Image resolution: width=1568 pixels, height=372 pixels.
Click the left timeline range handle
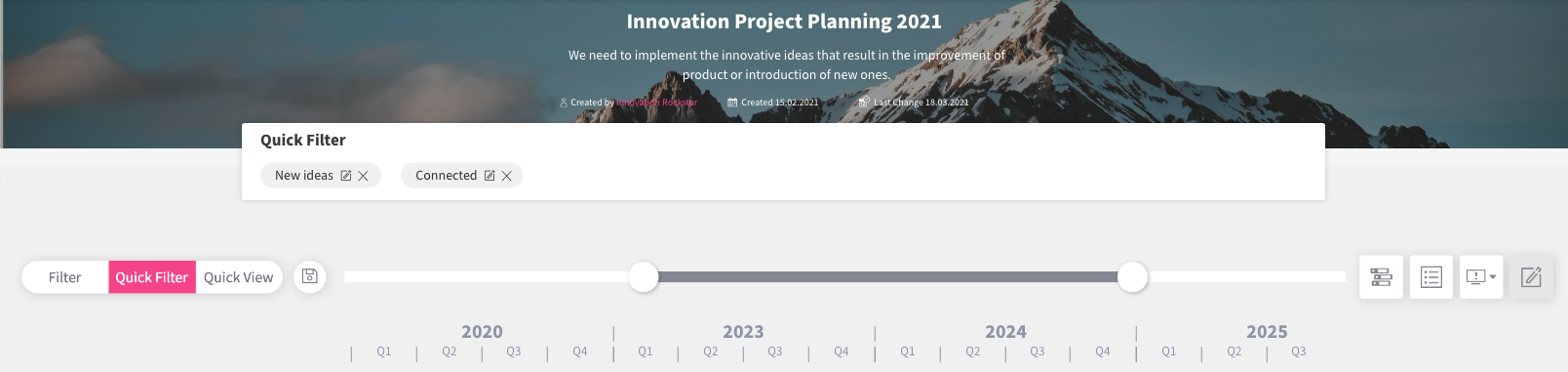click(x=644, y=277)
